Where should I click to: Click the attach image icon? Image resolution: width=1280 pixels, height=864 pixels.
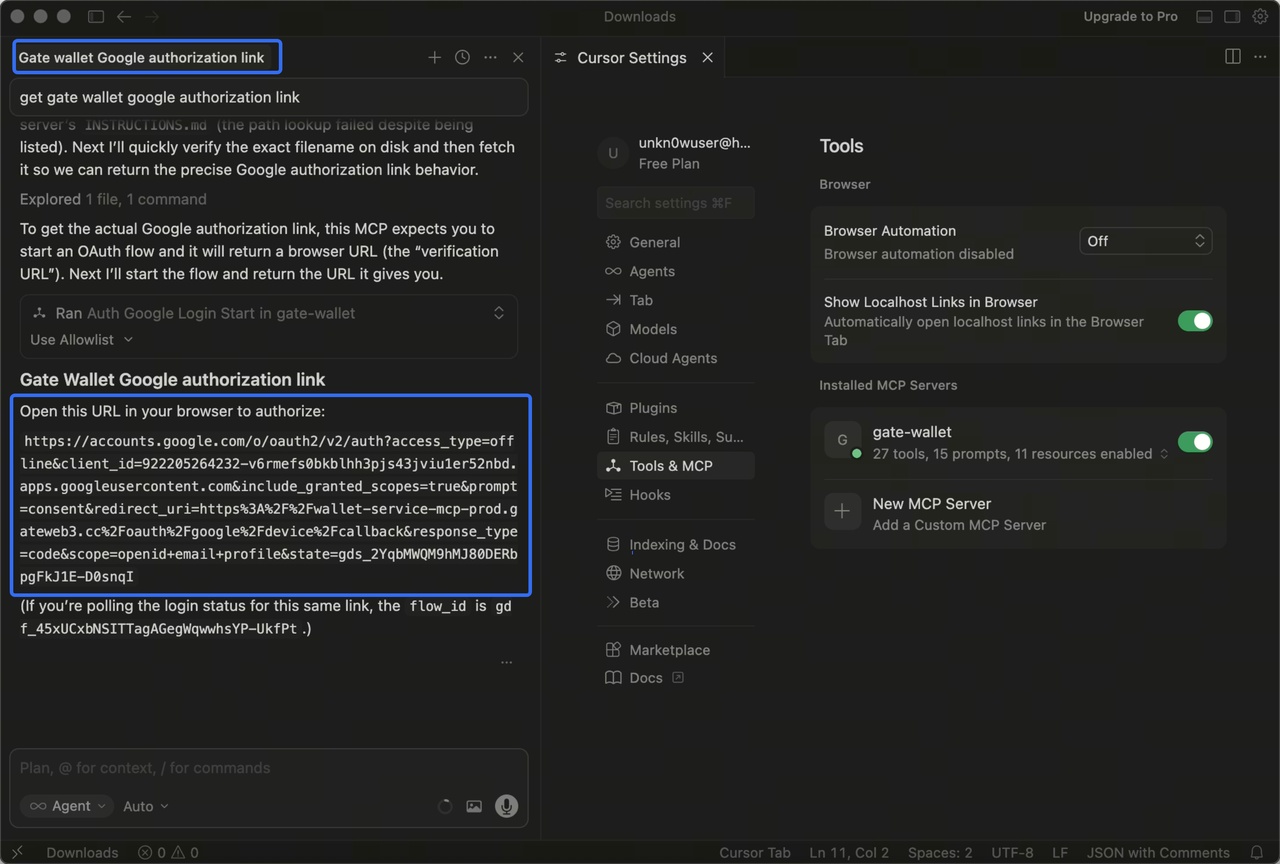click(x=474, y=806)
